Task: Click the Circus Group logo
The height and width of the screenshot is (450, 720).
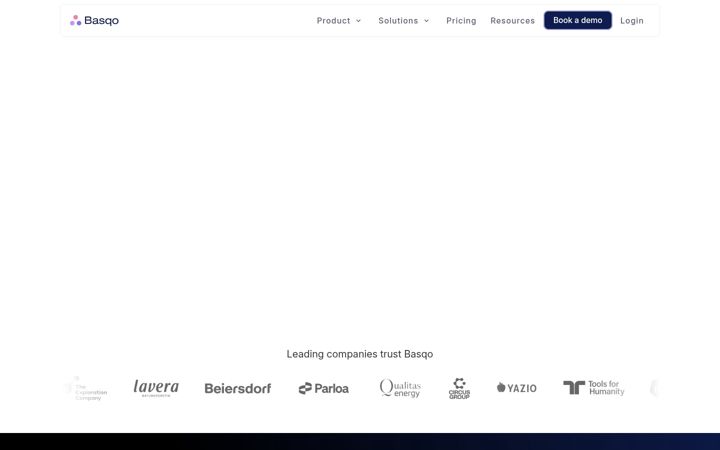Action: pos(459,388)
